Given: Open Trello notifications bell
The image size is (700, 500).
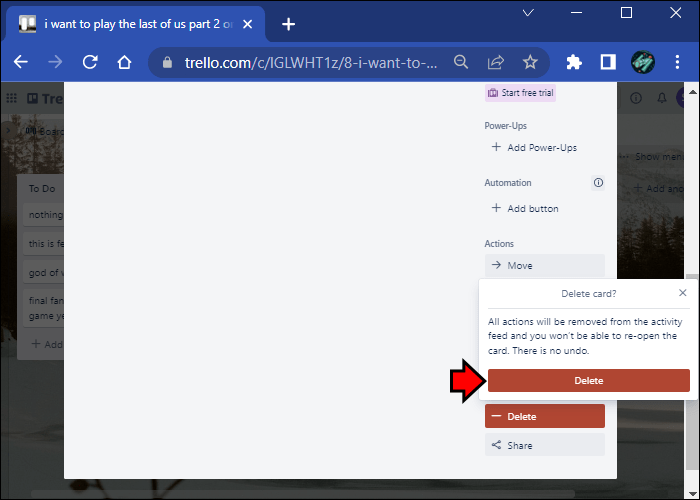Looking at the screenshot, I should (x=662, y=98).
